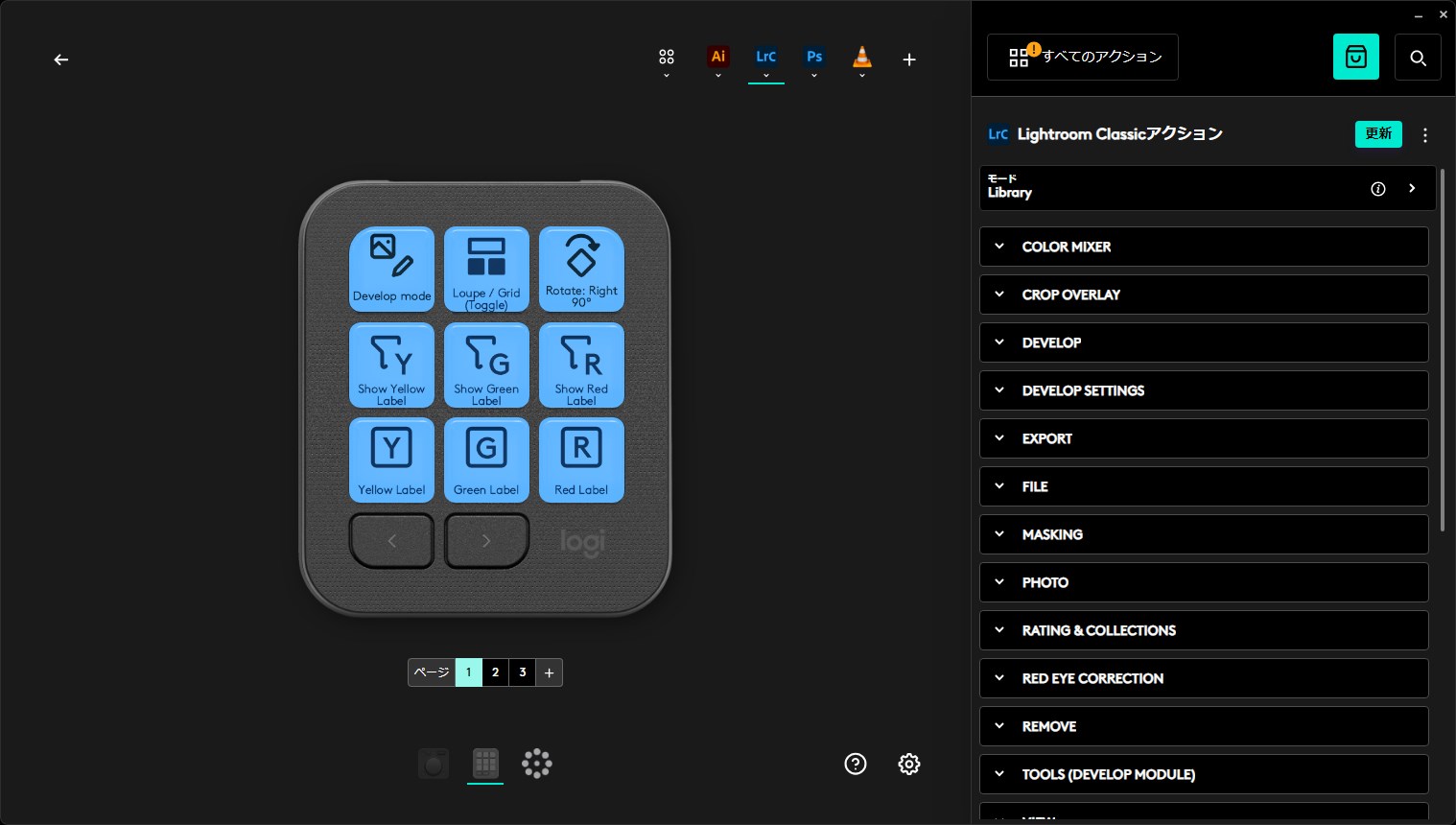The image size is (1456, 825).
Task: Expand the RATING & COLLECTIONS section
Action: click(1204, 630)
